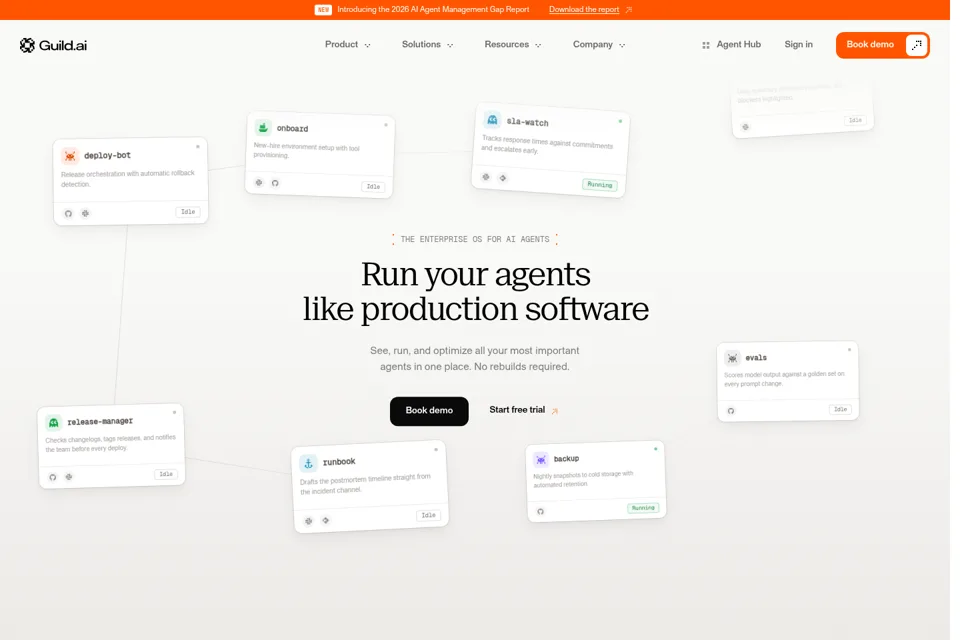Expand the Company menu
Screen dimensions: 960x640
pyautogui.click(x=599, y=45)
